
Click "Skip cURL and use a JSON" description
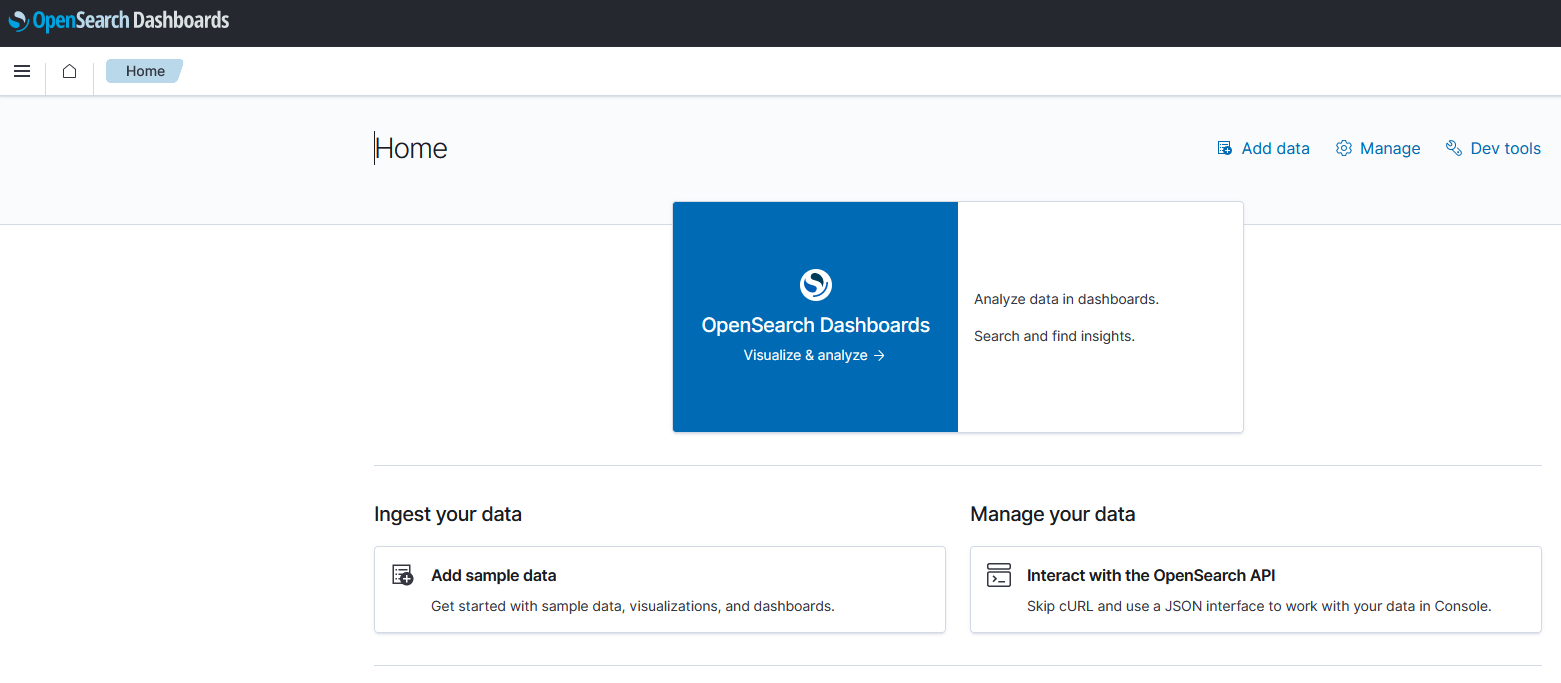pos(1259,606)
